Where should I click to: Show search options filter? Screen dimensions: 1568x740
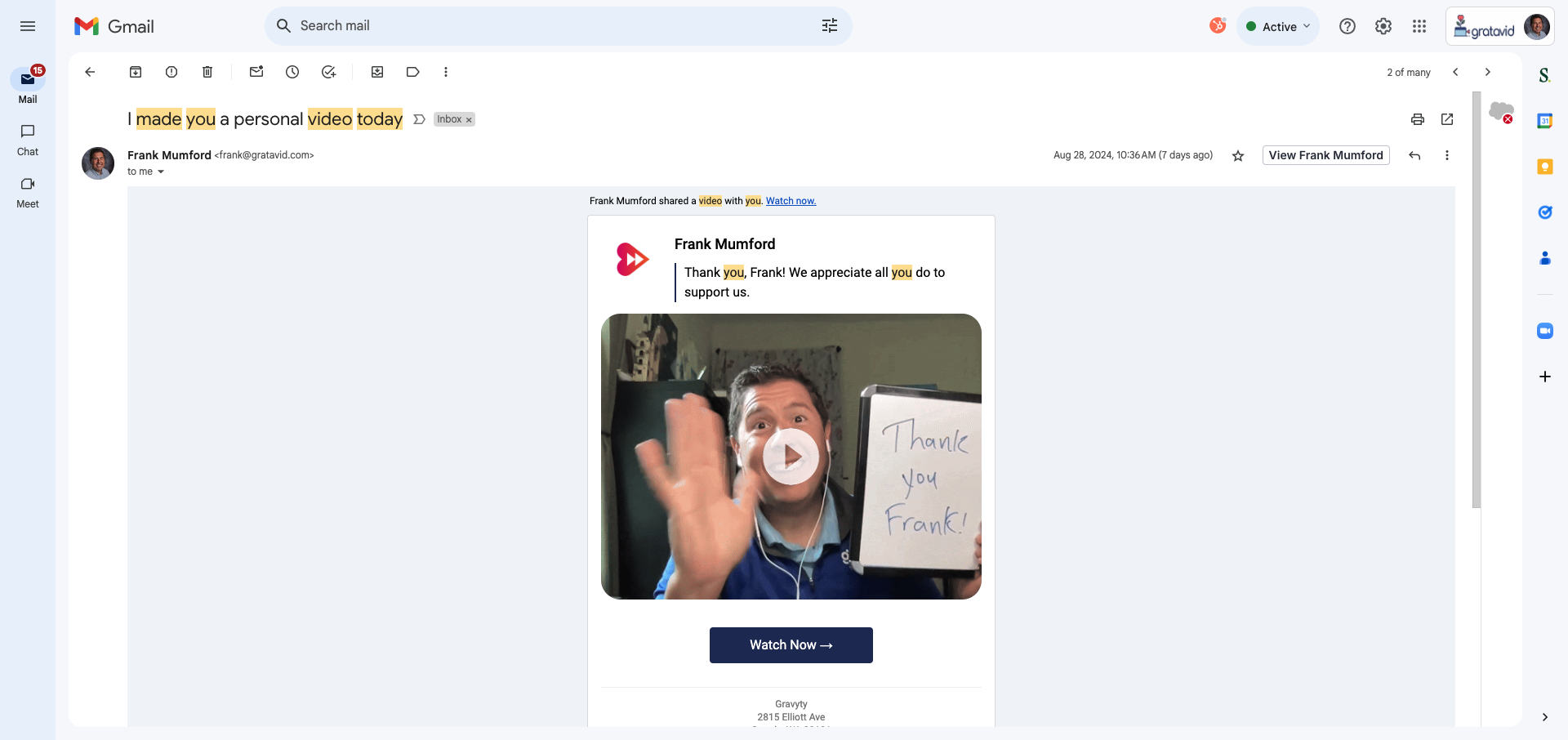point(830,26)
